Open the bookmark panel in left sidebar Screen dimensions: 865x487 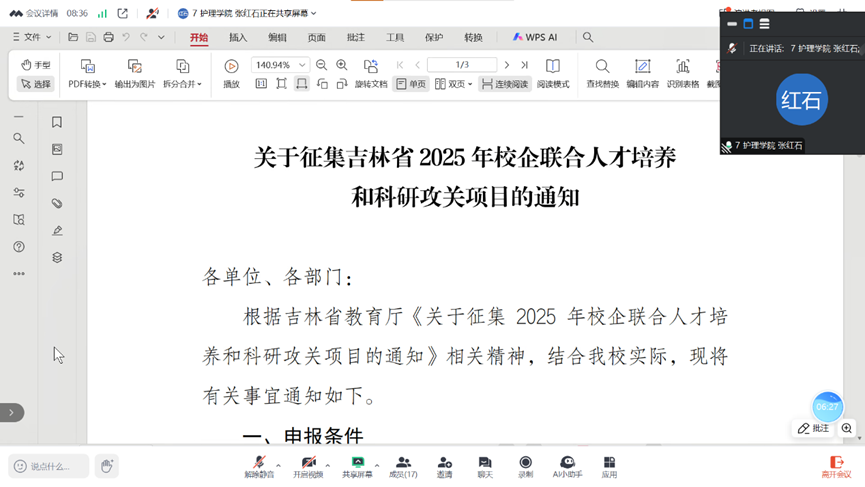[57, 122]
